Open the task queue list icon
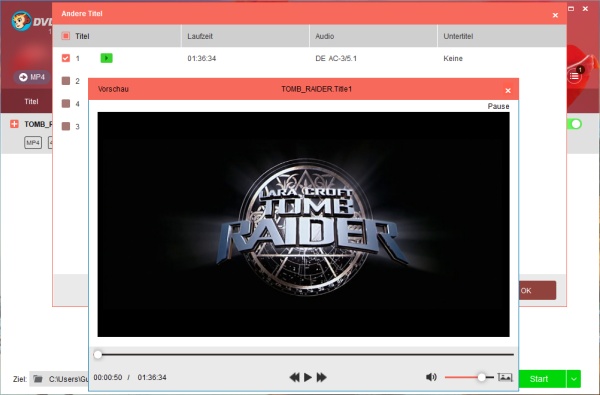 pos(574,76)
